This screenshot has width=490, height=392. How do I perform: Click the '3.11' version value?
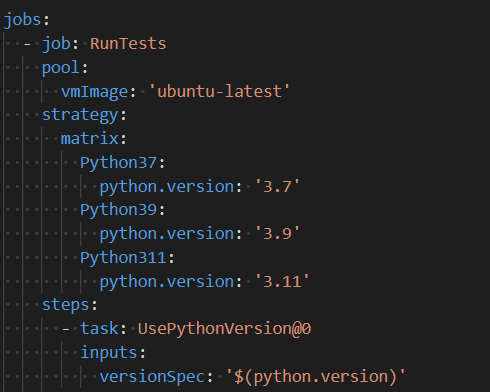tap(282, 281)
